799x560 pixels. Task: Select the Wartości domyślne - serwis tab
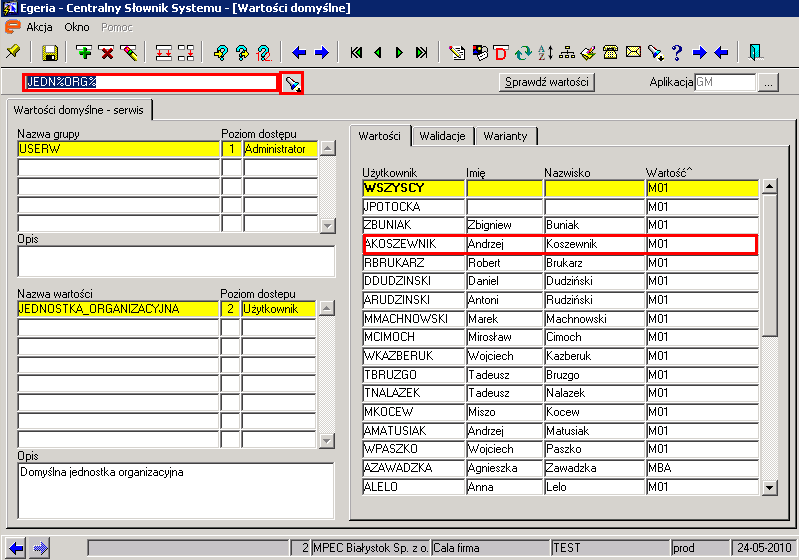[78, 110]
